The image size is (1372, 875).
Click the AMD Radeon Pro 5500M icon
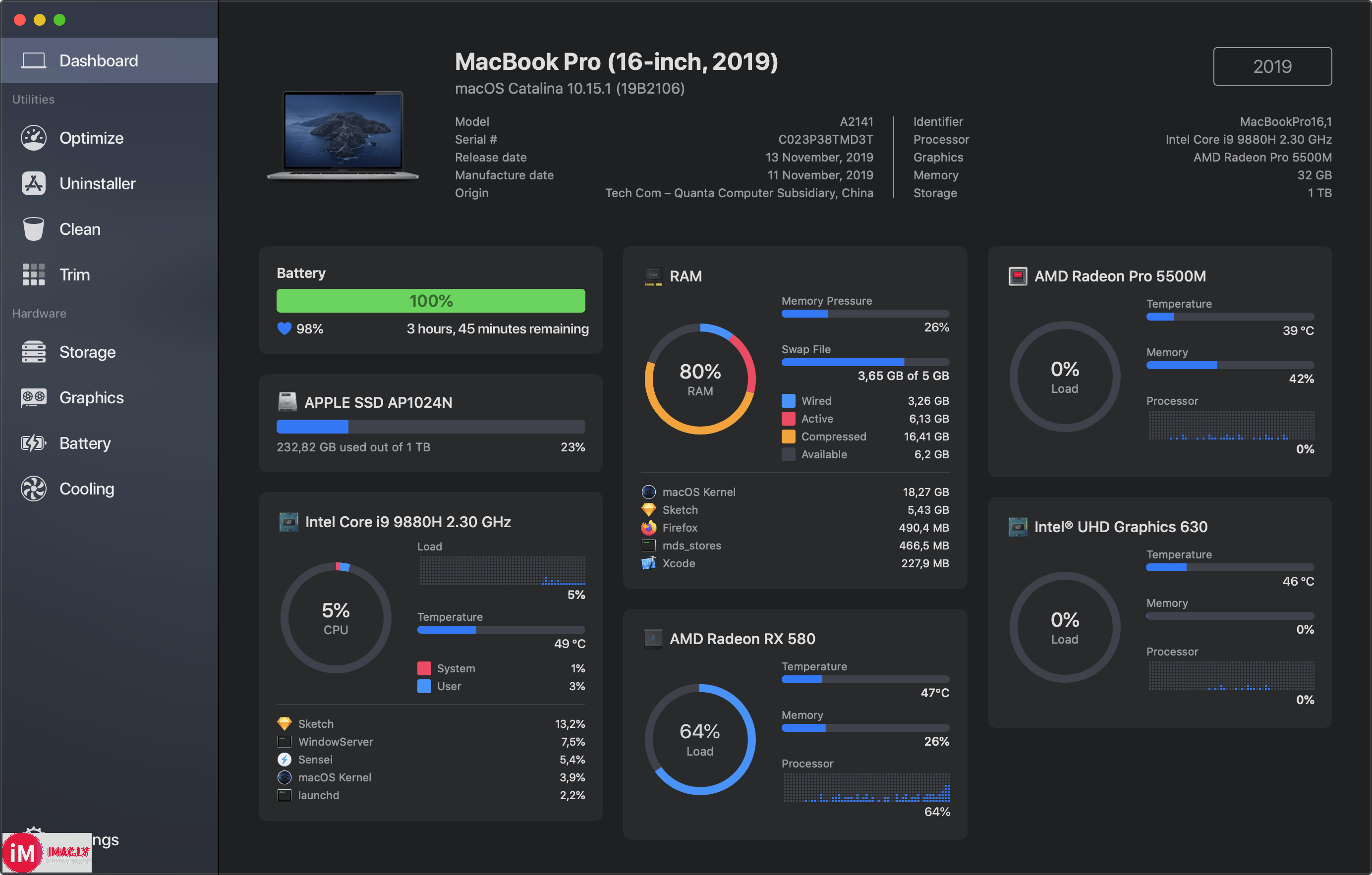[x=1018, y=276]
